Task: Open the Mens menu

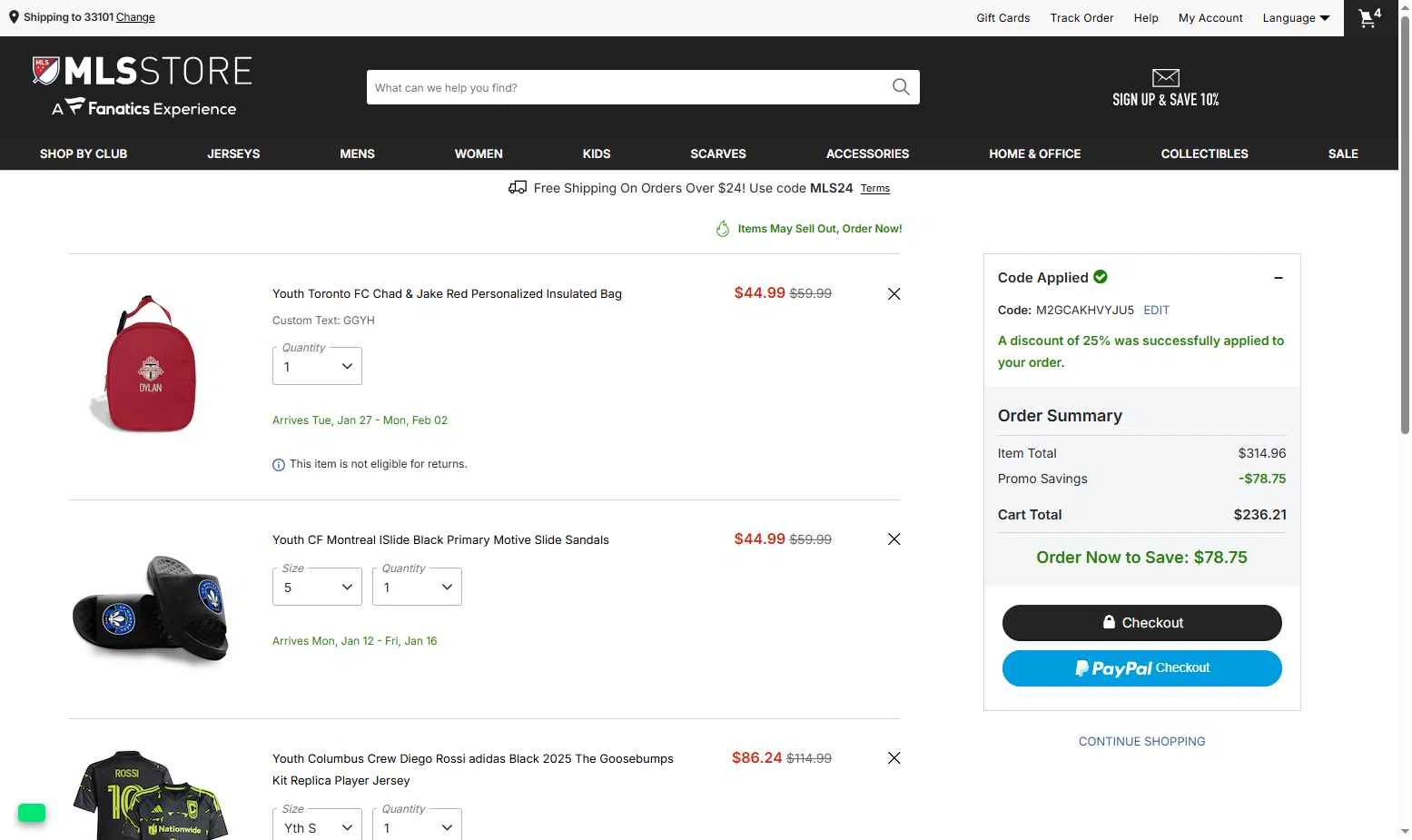Action: point(357,153)
